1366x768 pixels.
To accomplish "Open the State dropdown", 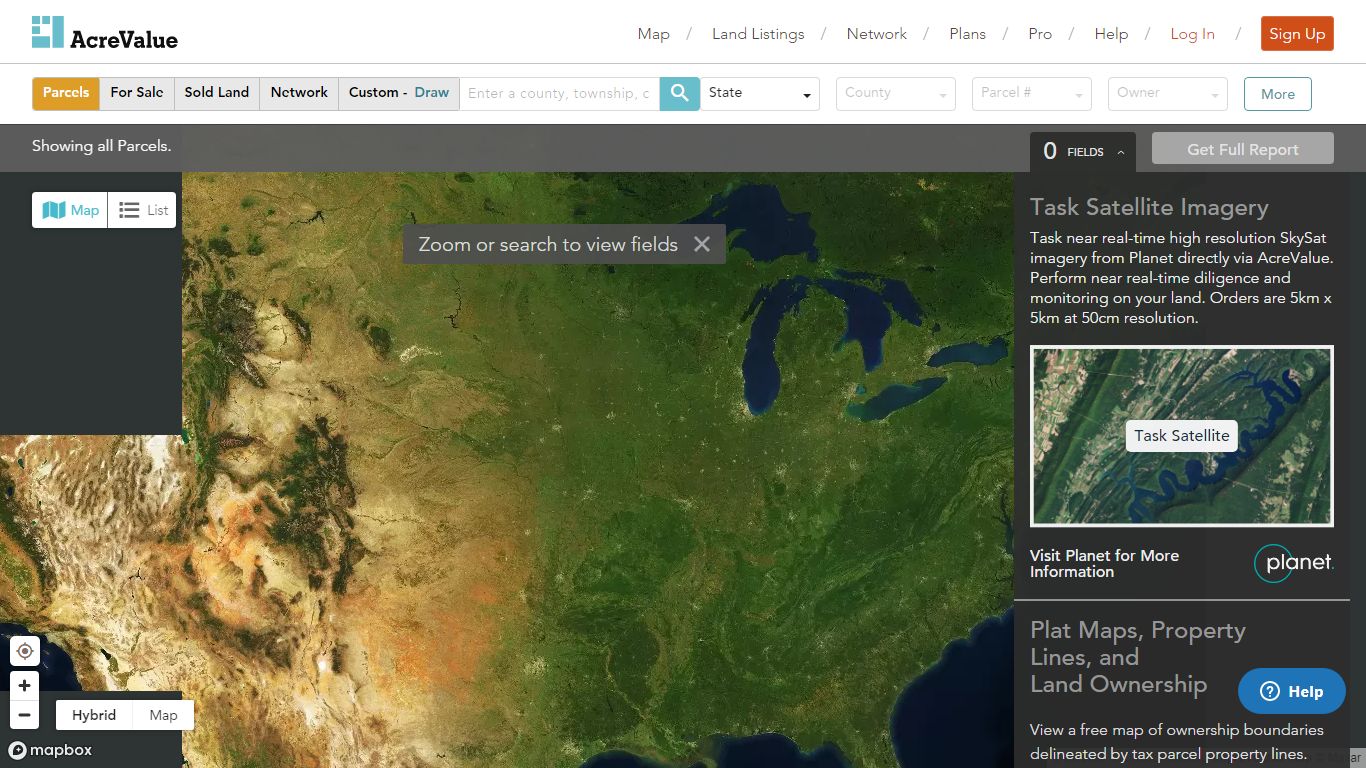I will pos(760,93).
